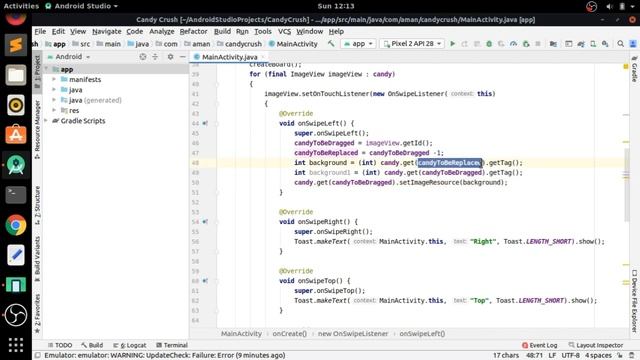Open the Device File Explorer side tab
640x360 pixels.
pyautogui.click(x=635, y=301)
